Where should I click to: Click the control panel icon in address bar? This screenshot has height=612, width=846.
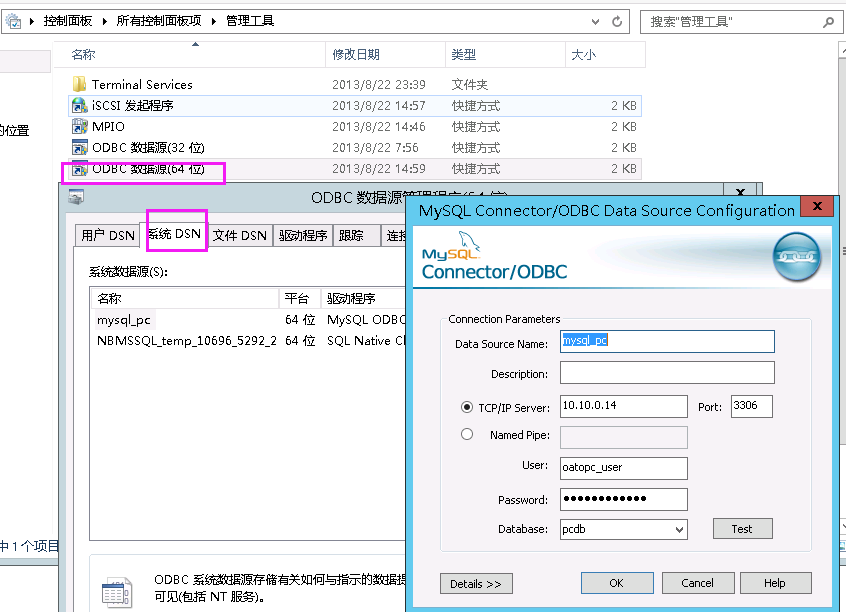click(13, 21)
